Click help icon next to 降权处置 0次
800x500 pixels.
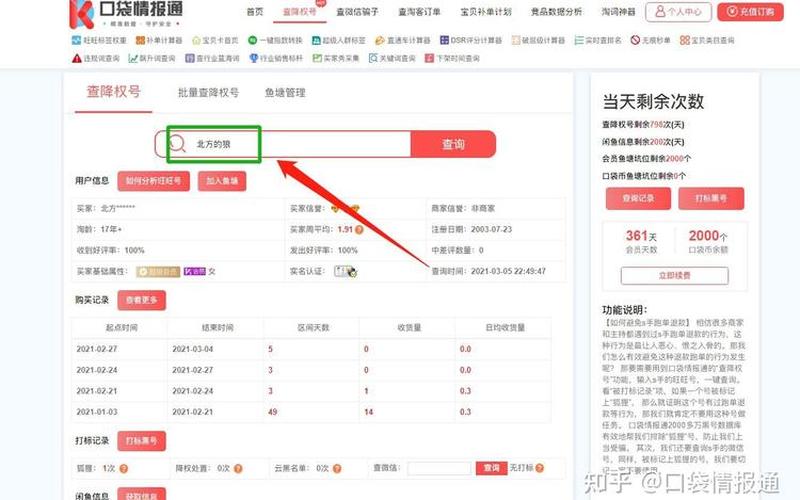238,468
